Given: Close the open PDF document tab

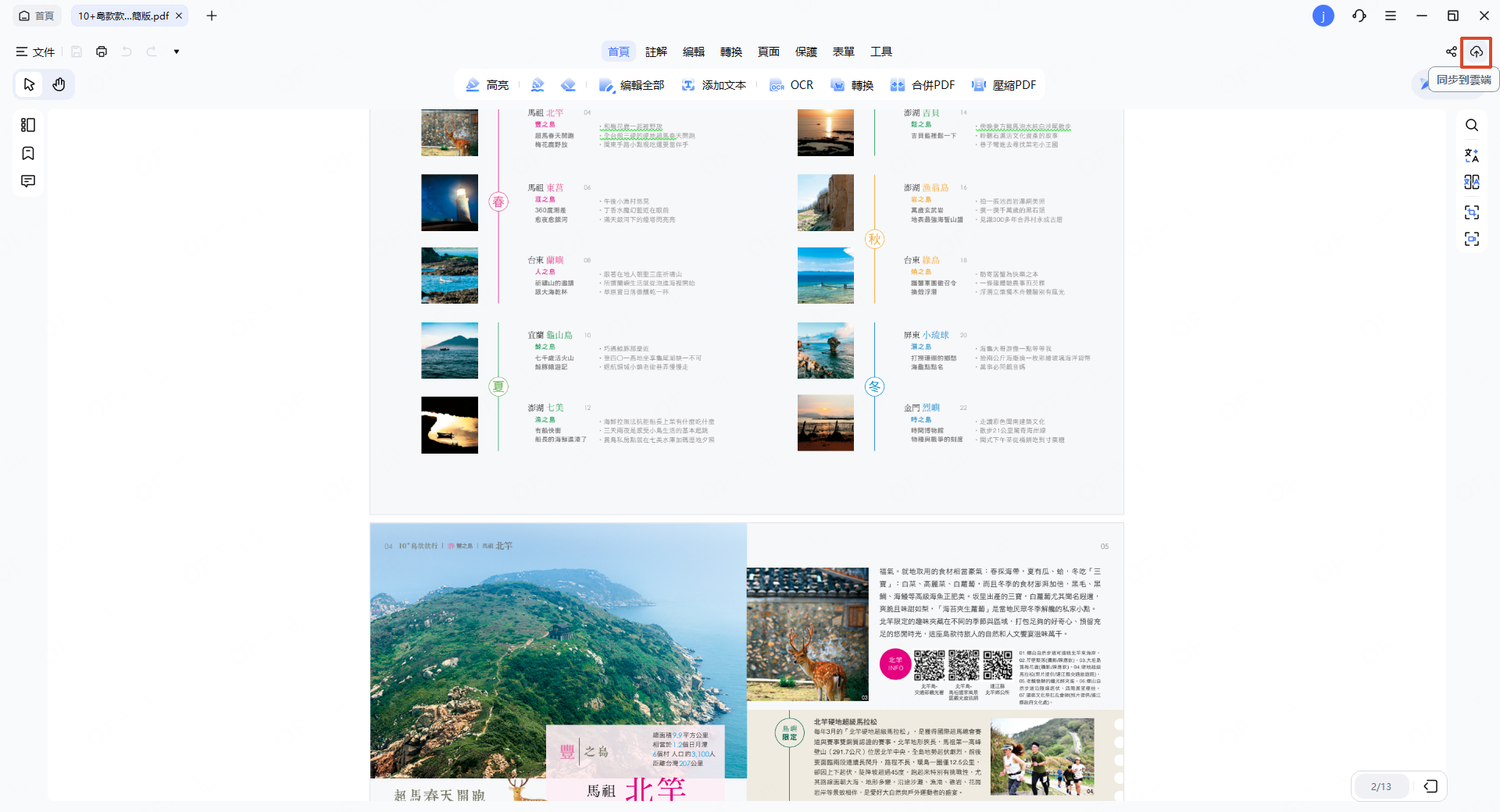Looking at the screenshot, I should (179, 16).
